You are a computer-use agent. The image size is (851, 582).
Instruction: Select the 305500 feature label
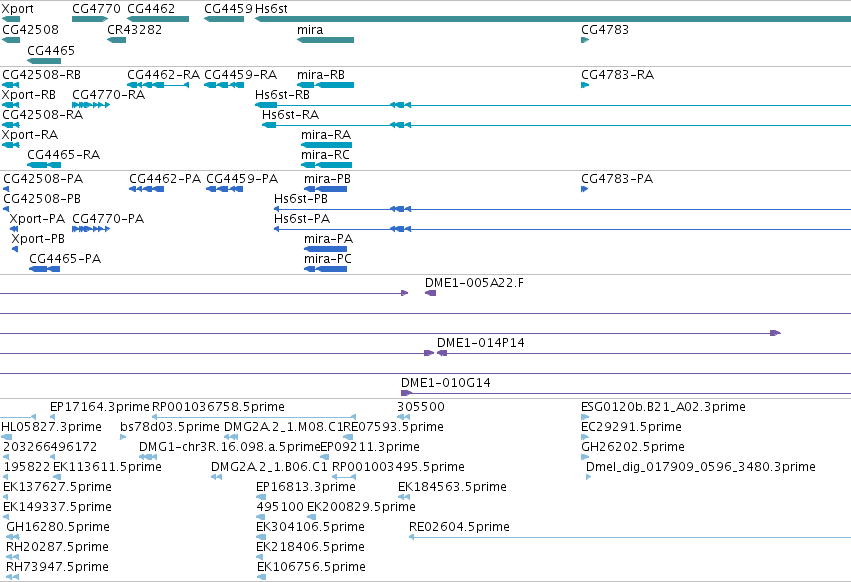coord(421,407)
